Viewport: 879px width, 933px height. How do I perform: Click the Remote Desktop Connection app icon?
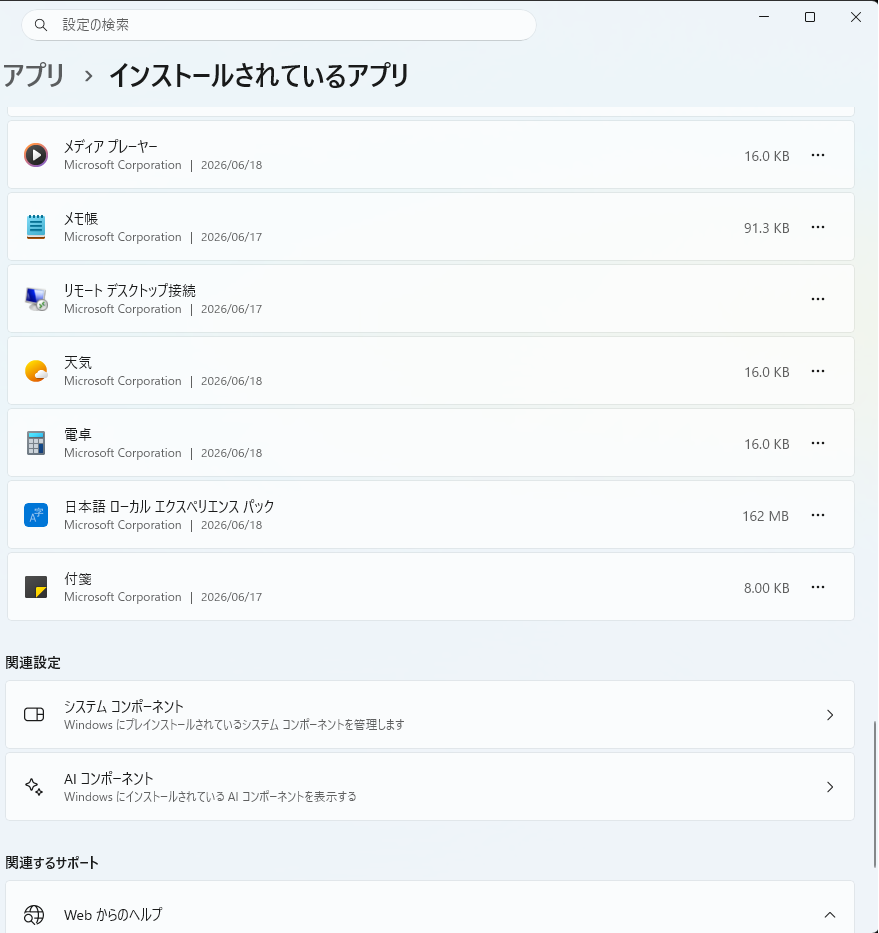point(36,299)
